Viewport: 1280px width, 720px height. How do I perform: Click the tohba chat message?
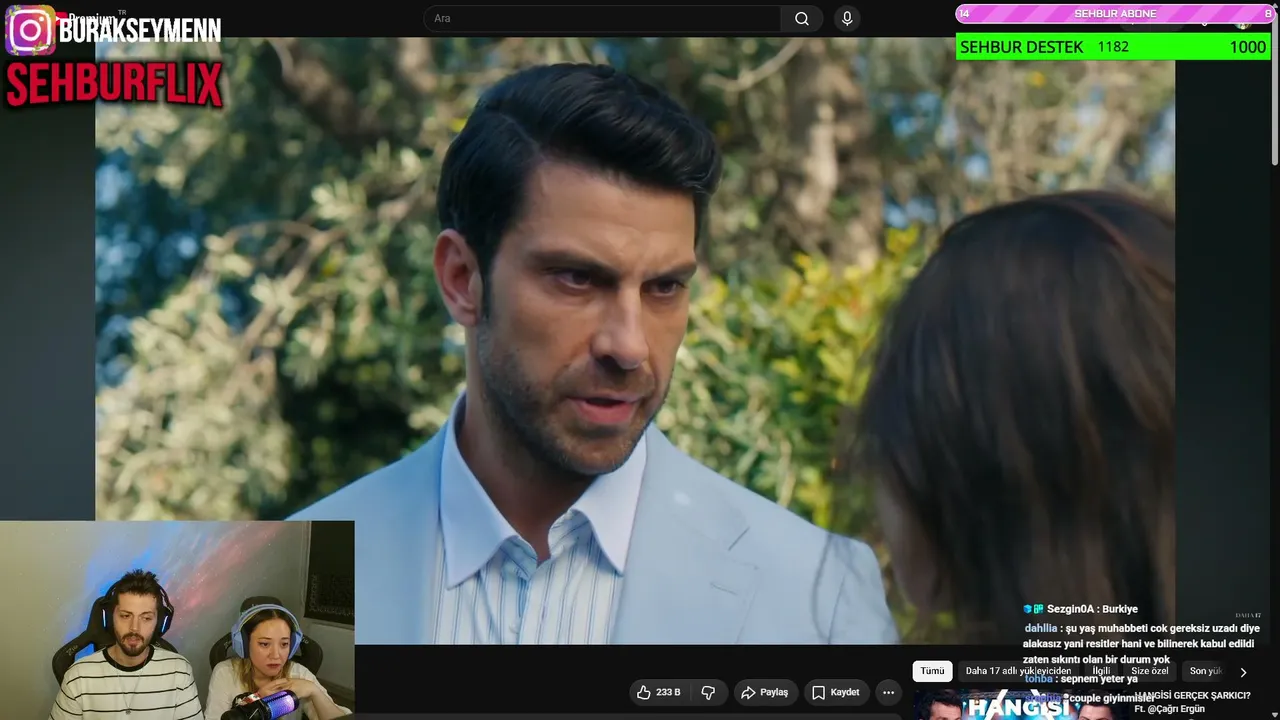[1080, 679]
